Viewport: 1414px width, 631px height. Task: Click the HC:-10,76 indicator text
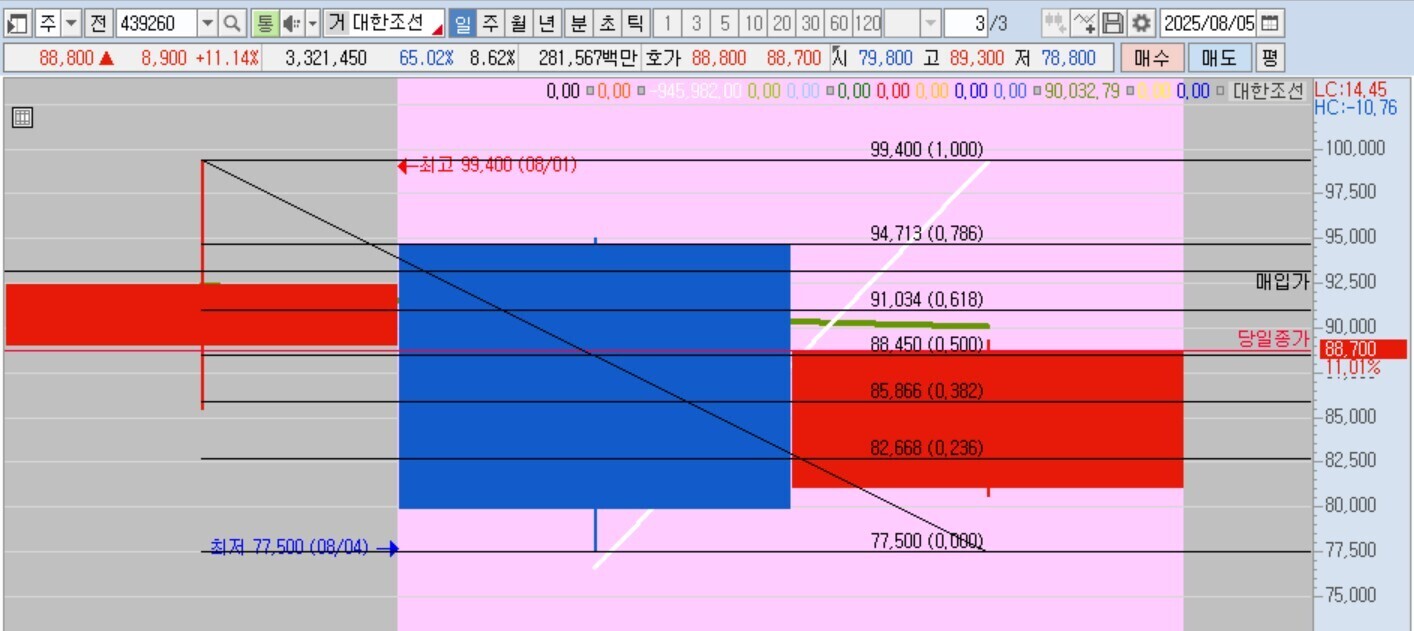[x=1355, y=107]
